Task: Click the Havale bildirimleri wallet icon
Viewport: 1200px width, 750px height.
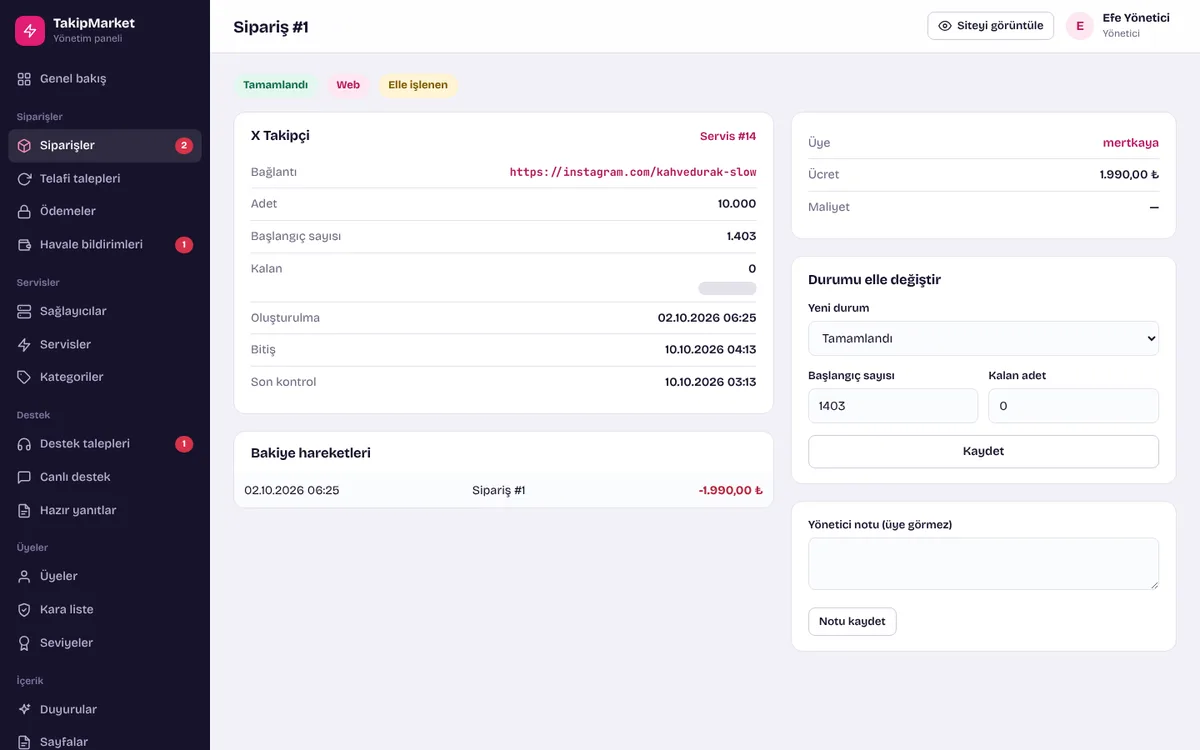Action: point(25,245)
